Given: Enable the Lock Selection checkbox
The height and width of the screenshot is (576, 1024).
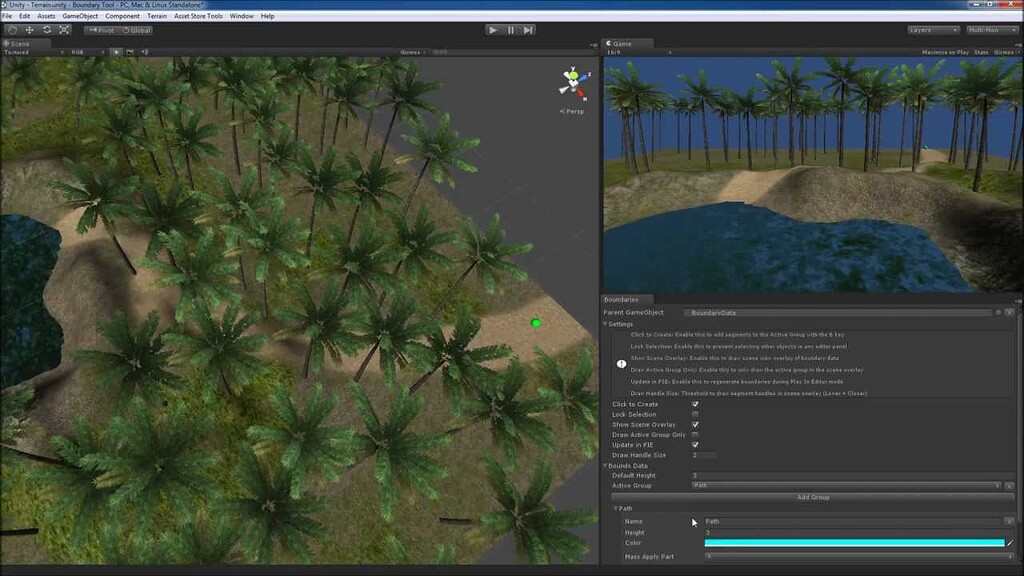Looking at the screenshot, I should (694, 414).
